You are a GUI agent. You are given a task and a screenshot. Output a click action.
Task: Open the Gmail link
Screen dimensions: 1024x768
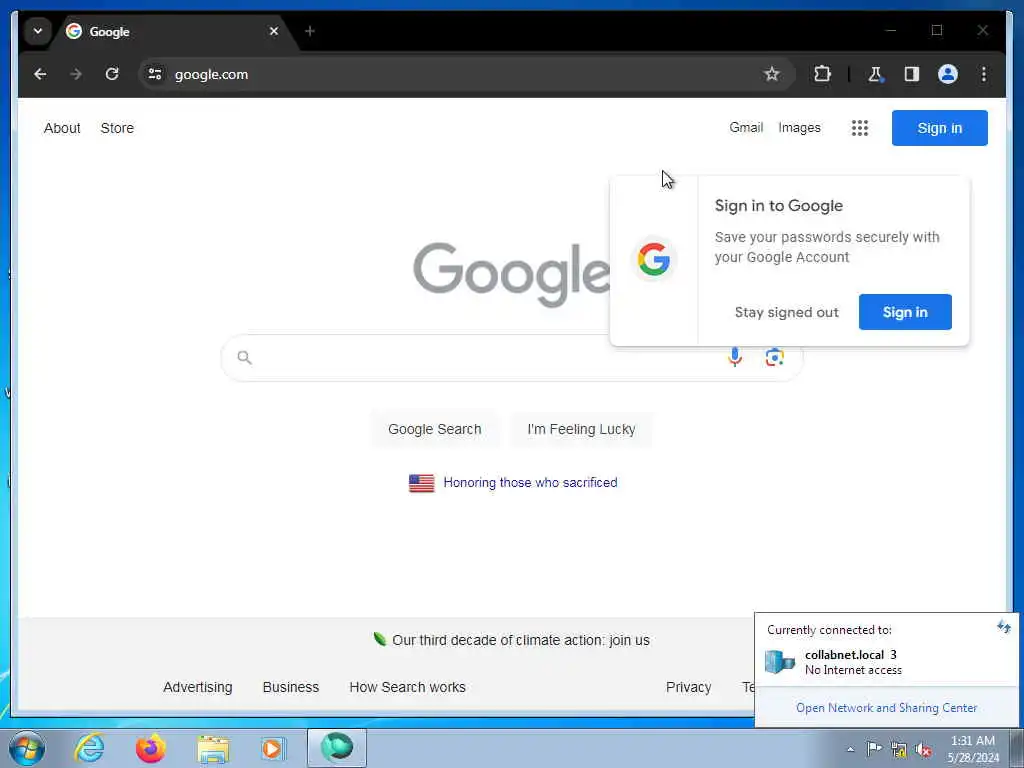[x=746, y=127]
